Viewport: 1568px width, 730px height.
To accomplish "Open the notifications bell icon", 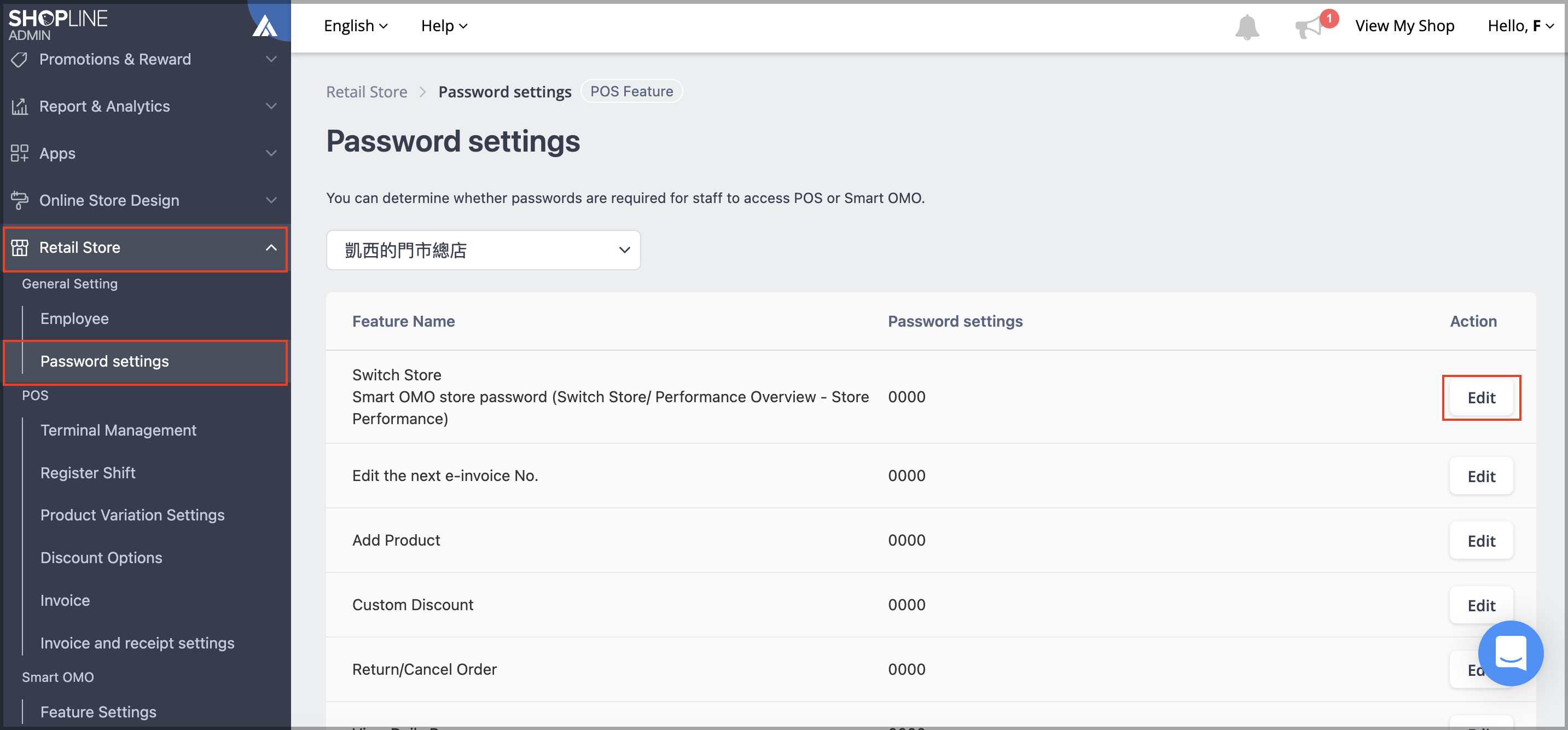I will [1247, 27].
